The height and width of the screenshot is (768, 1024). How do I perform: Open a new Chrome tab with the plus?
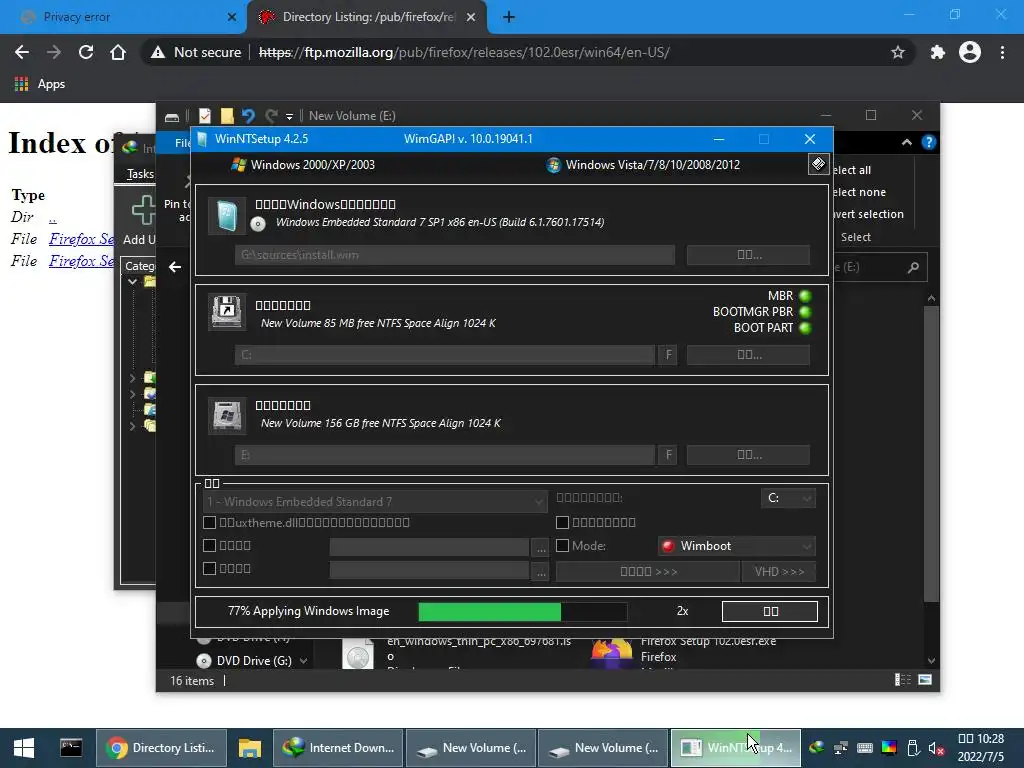coord(509,18)
